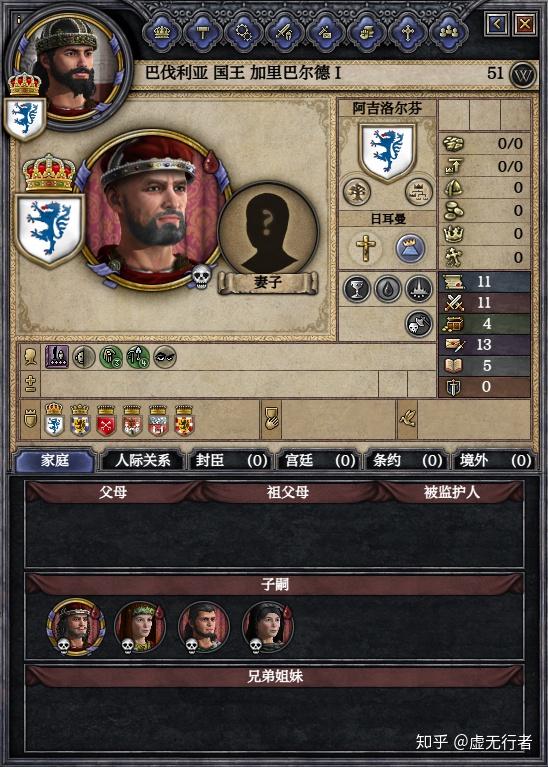Image resolution: width=548 pixels, height=767 pixels.
Task: Open the dynasty tree icon under the house shield
Action: click(x=357, y=191)
